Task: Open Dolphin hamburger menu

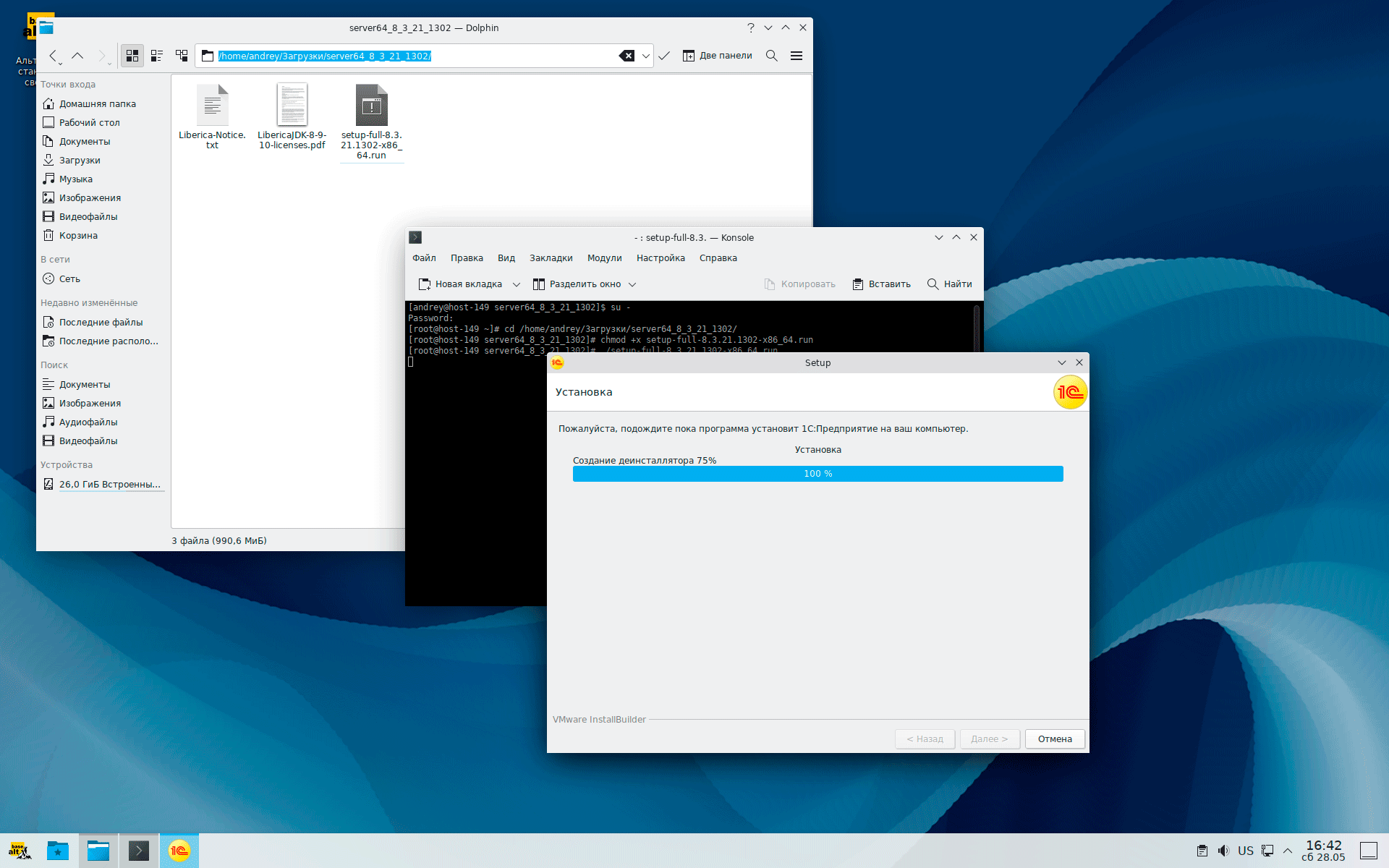Action: (797, 56)
